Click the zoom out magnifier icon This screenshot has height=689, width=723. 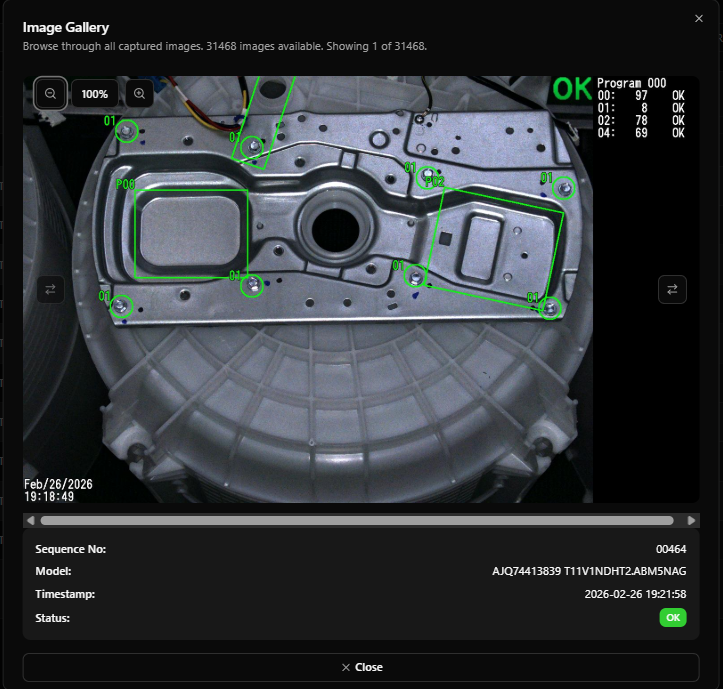[x=50, y=93]
